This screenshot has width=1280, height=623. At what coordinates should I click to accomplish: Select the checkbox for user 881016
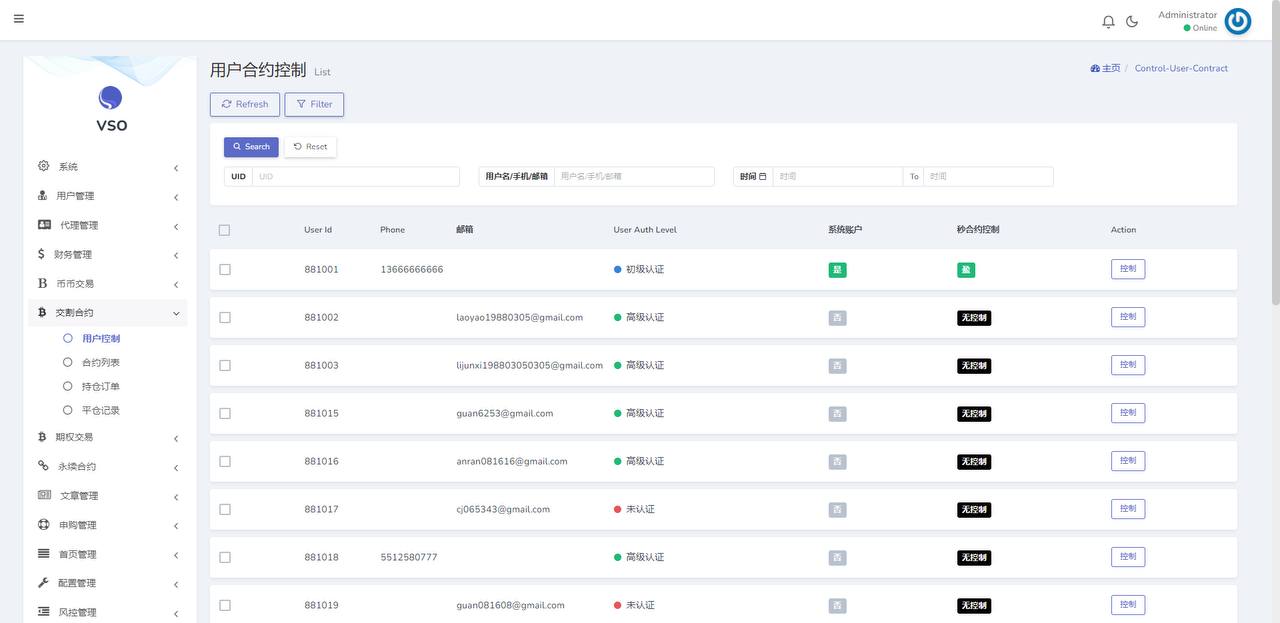pyautogui.click(x=225, y=462)
